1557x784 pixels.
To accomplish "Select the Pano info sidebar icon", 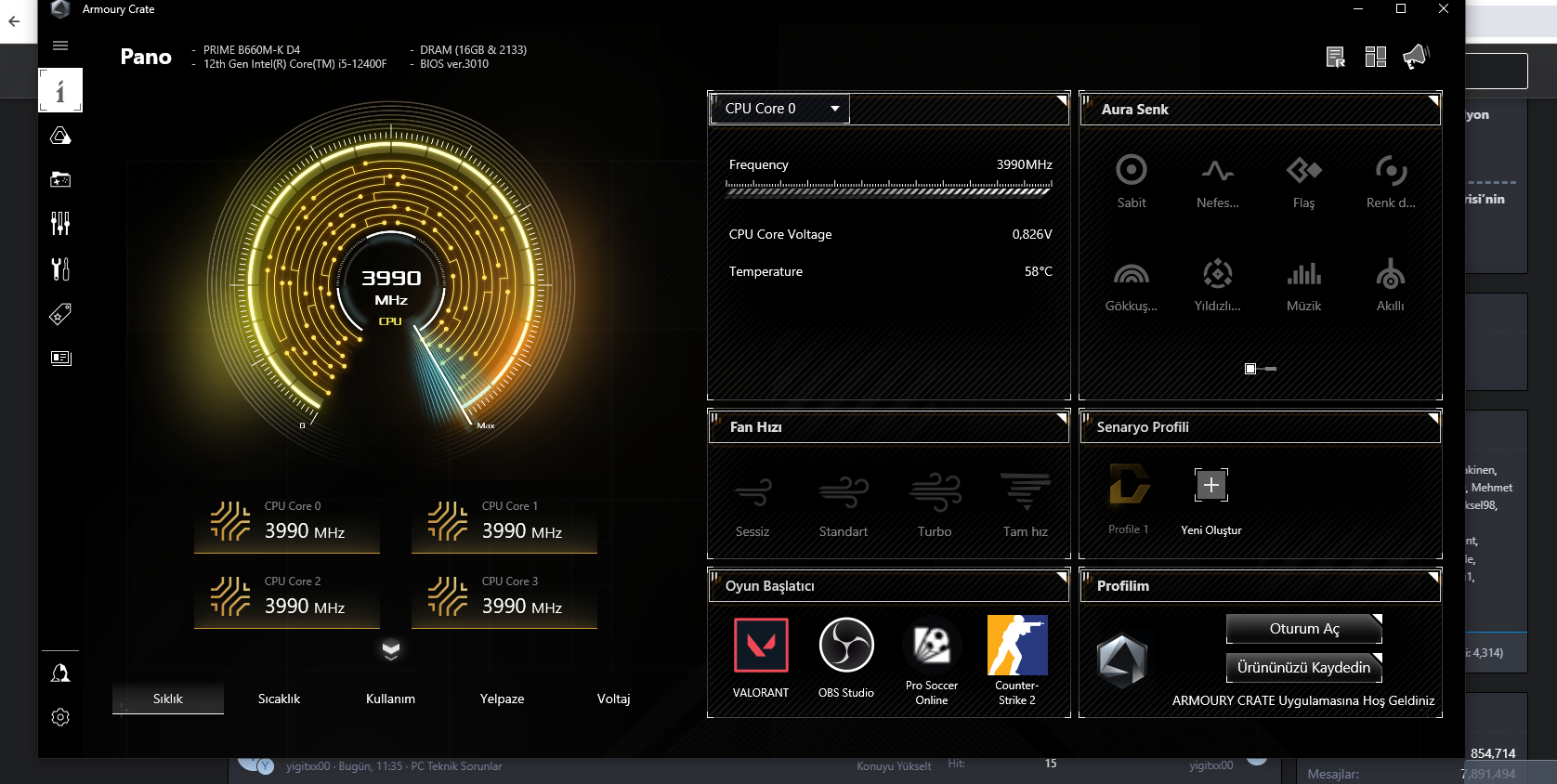I will click(x=60, y=90).
